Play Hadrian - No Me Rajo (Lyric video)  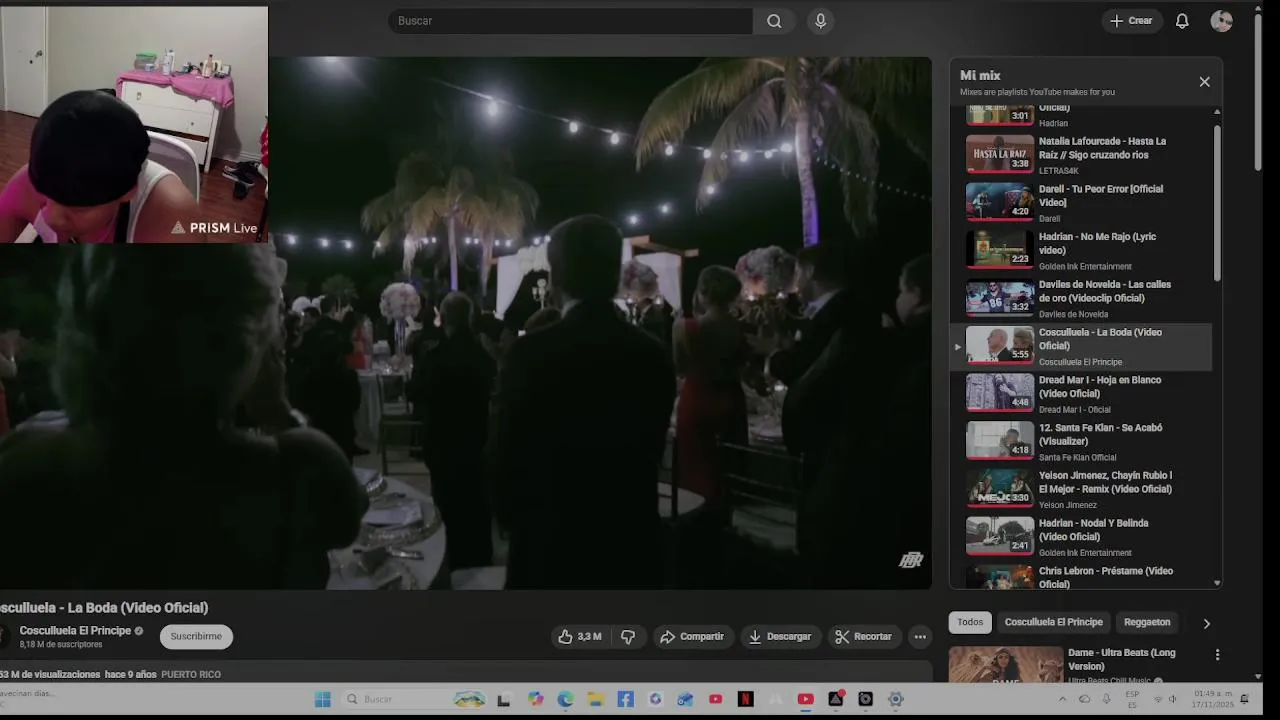pos(1080,251)
